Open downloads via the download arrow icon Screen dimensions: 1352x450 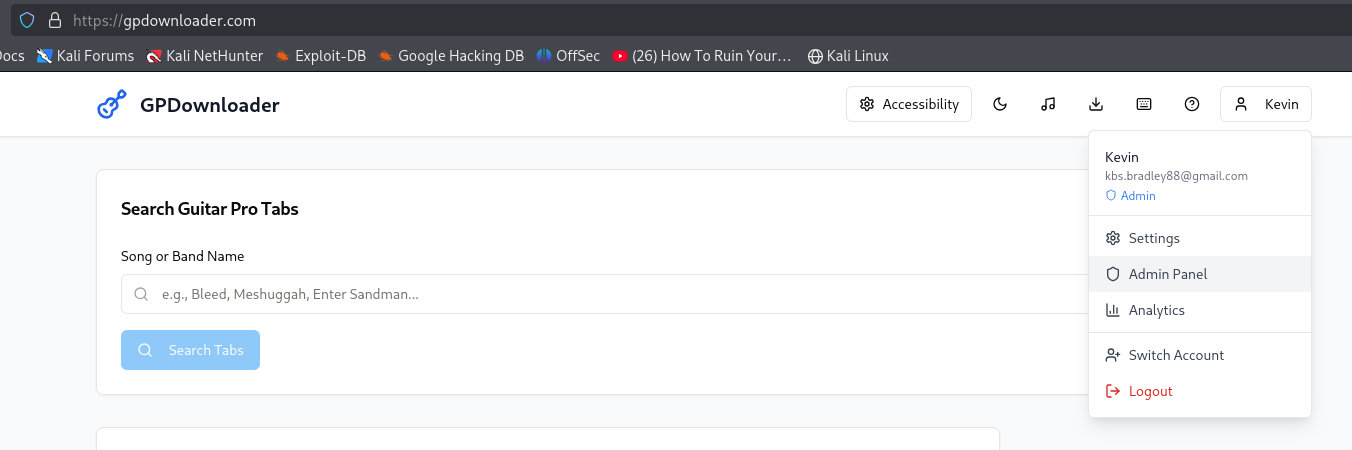[1095, 105]
